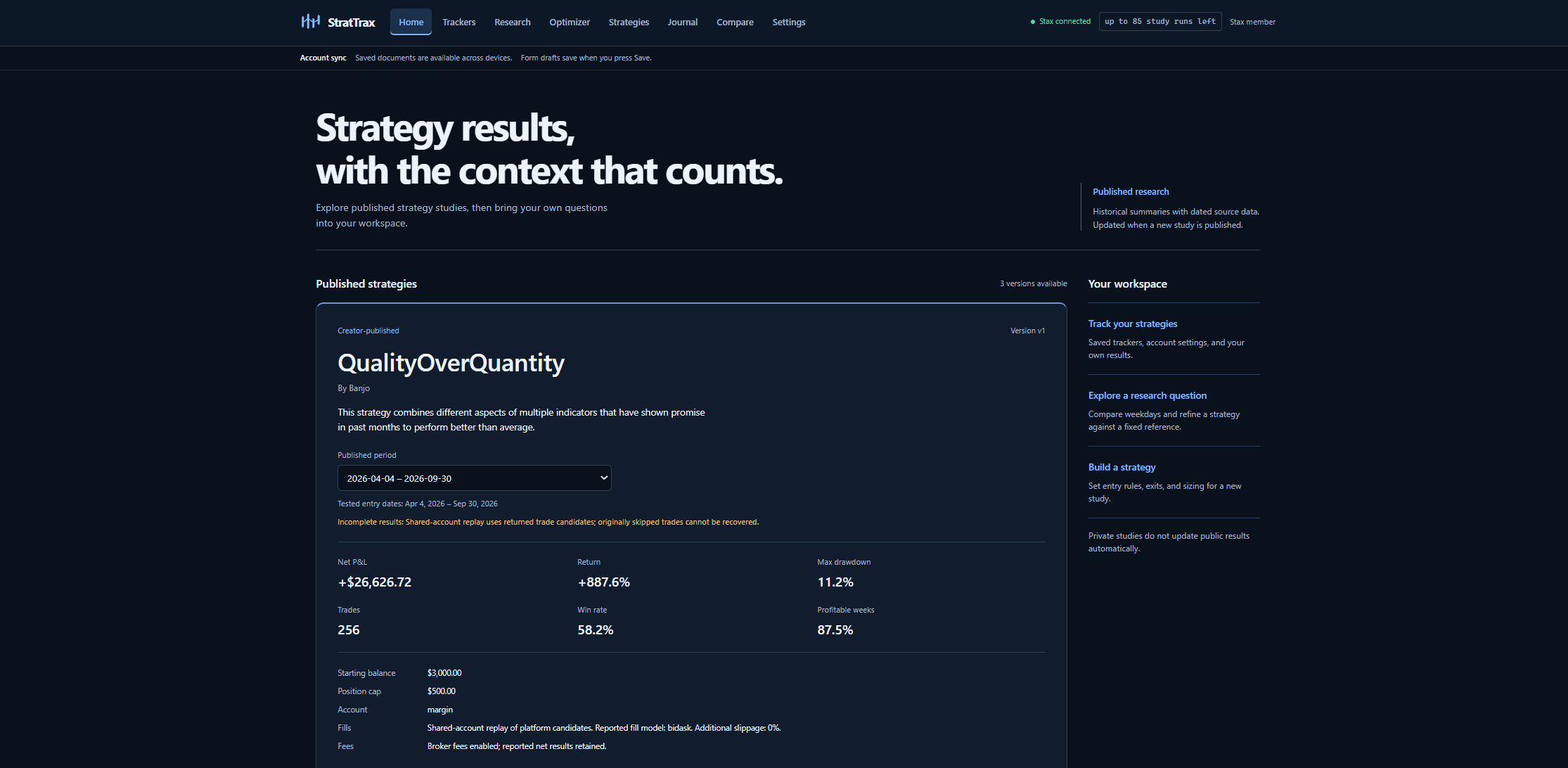
Task: Open the Track your strategies link
Action: click(1132, 324)
